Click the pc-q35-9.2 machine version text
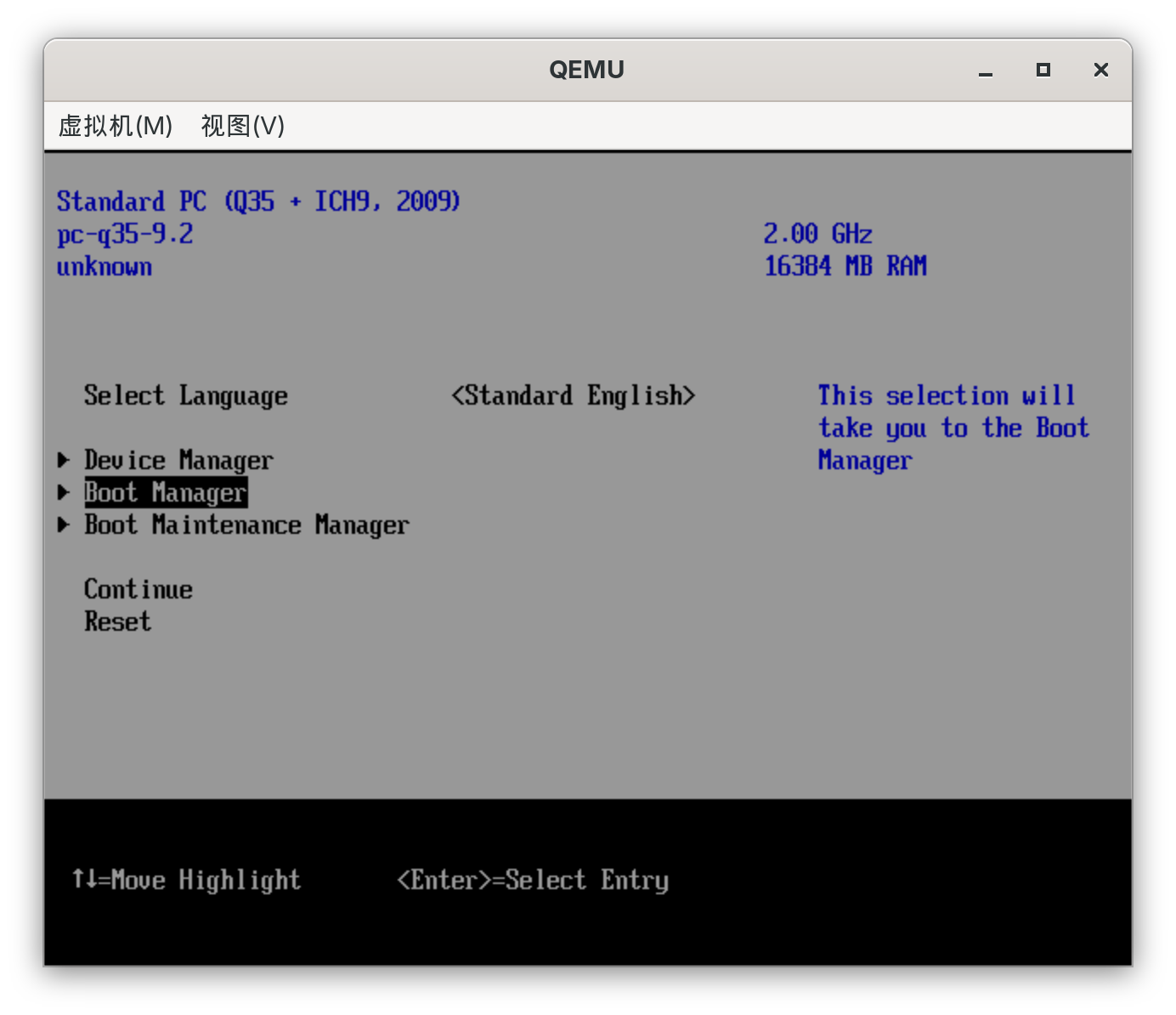Viewport: 1176px width, 1015px height. (x=125, y=234)
